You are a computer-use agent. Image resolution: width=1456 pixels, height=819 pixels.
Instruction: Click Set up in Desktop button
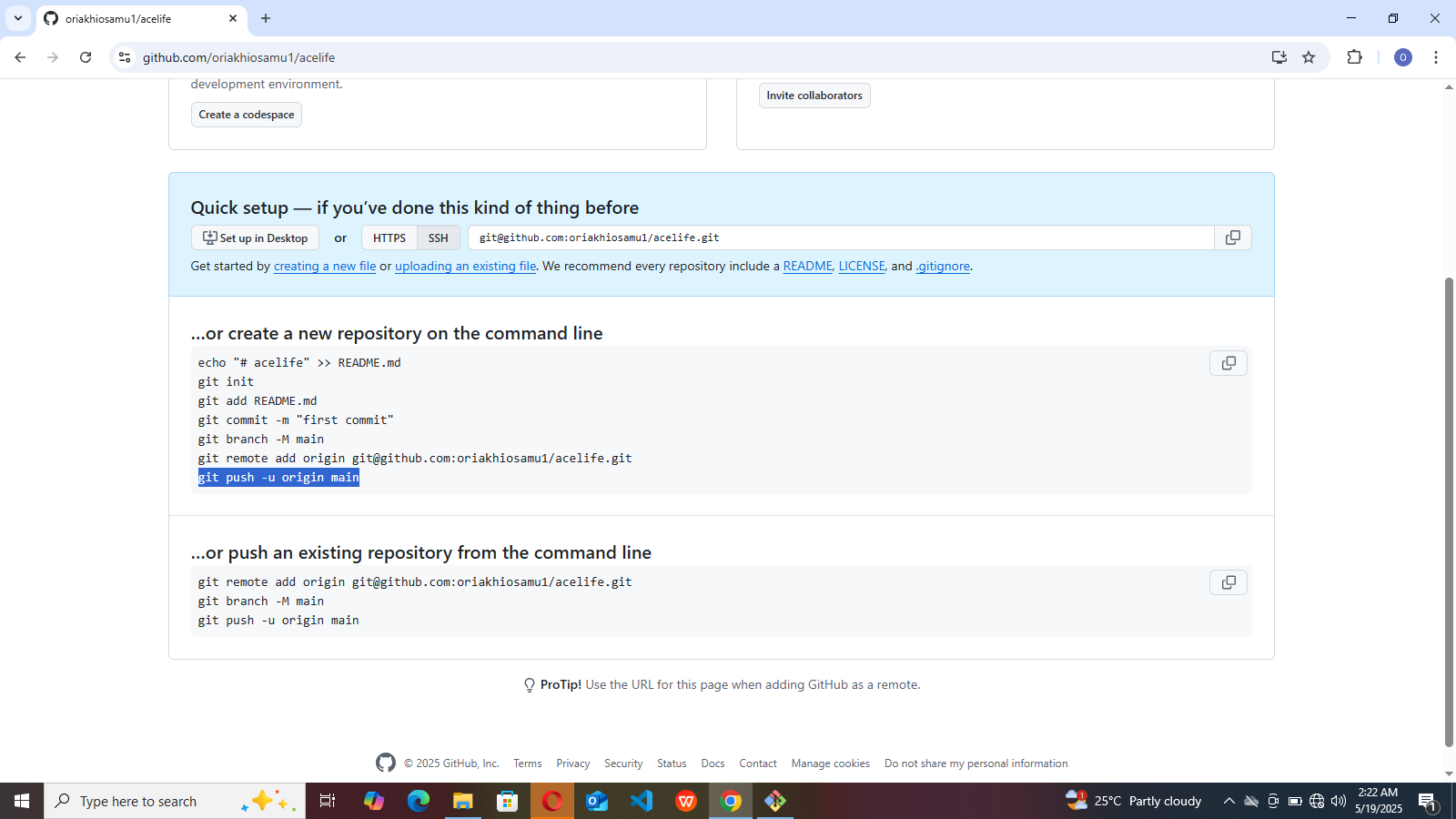255,238
